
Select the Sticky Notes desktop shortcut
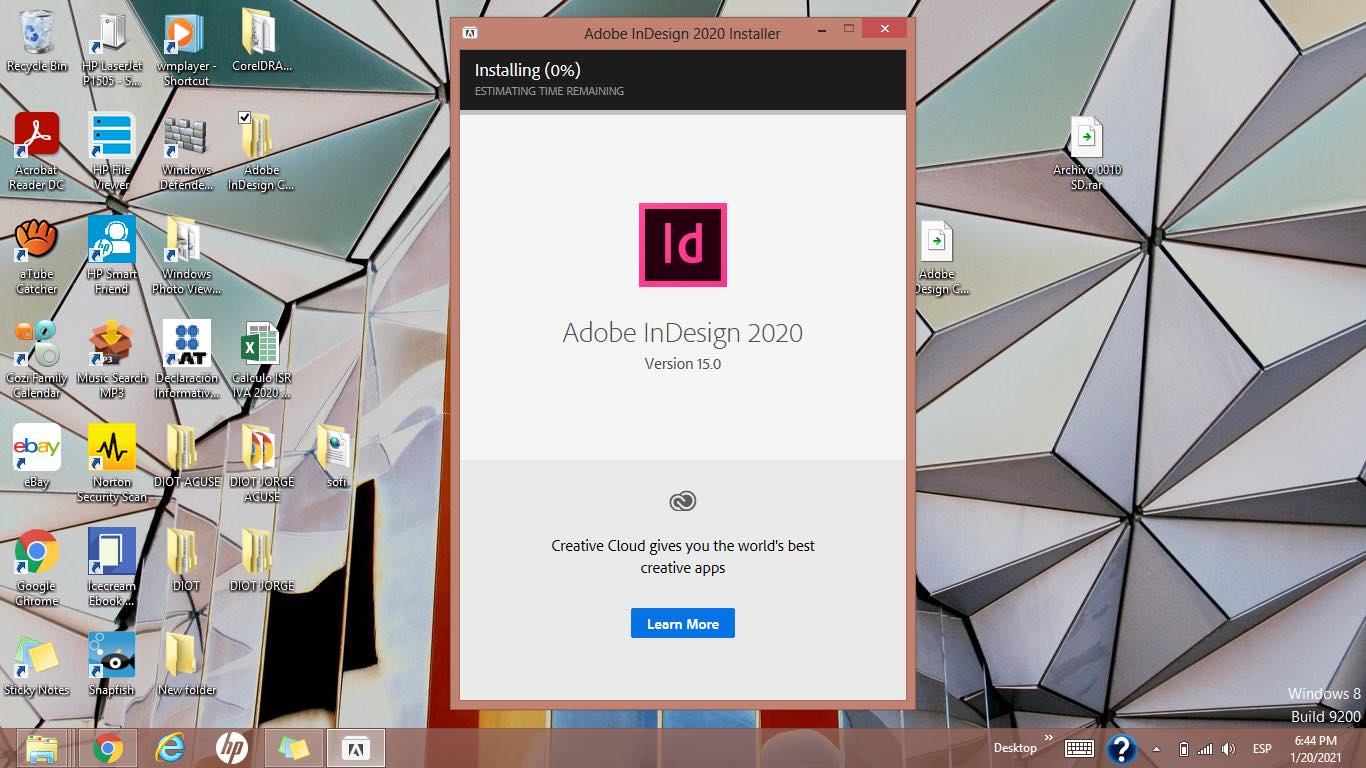[x=37, y=664]
